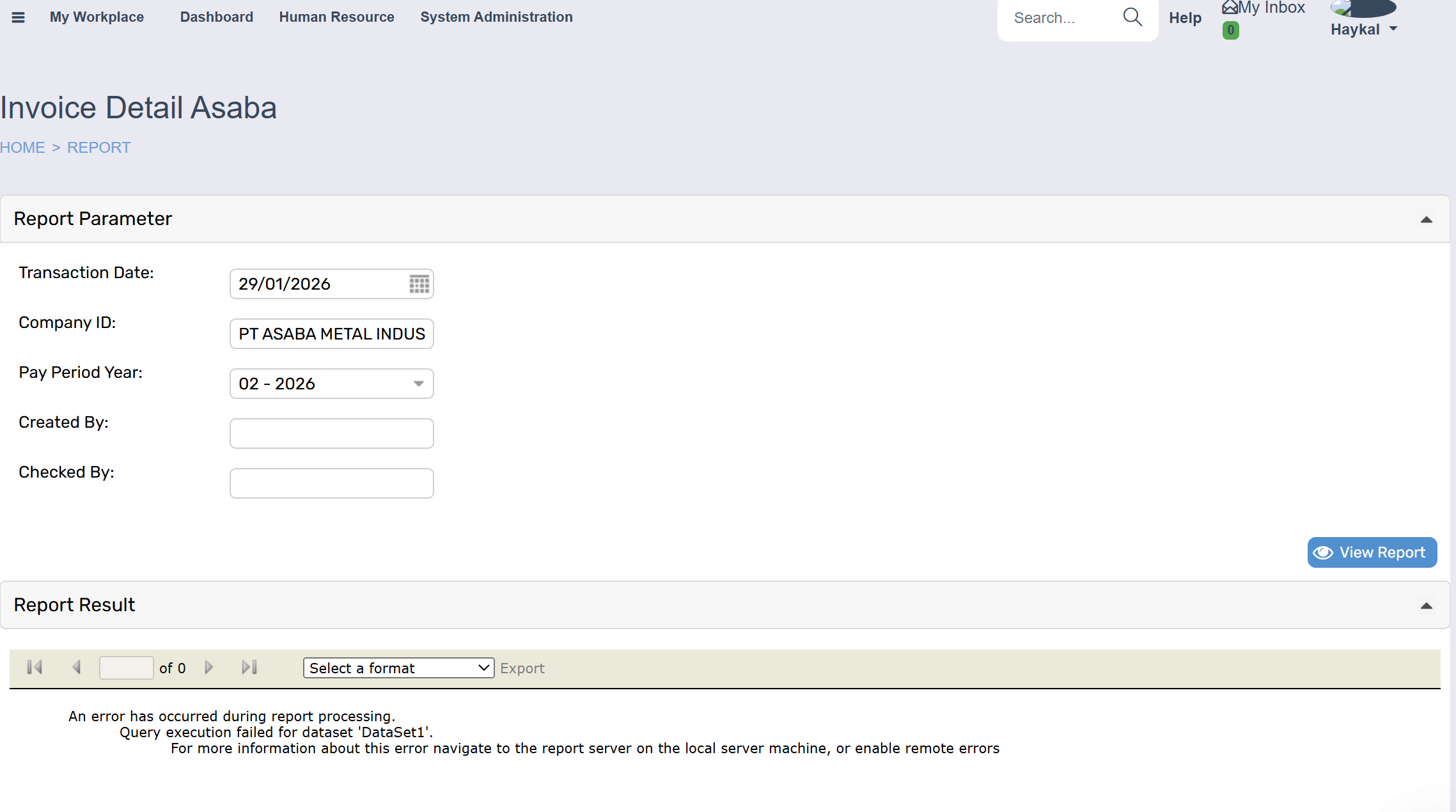Collapse the Report Parameter panel
This screenshot has height=812, width=1456.
[x=1426, y=219]
